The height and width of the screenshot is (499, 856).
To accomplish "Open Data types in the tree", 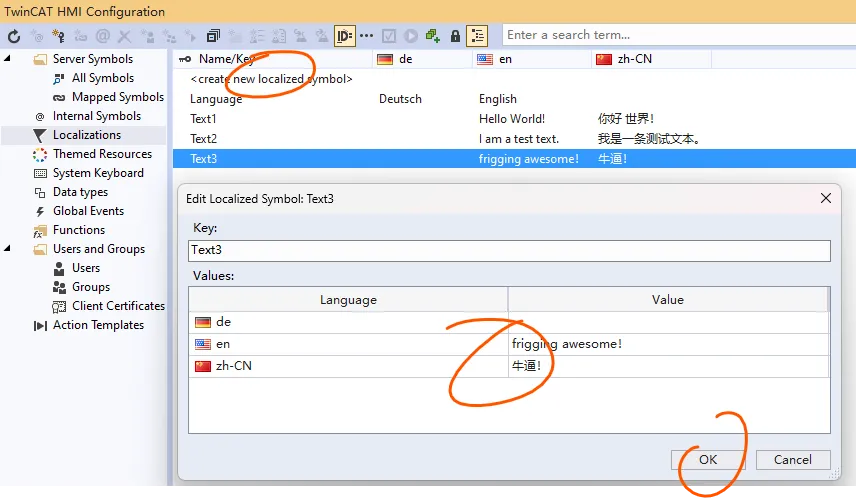I will click(80, 192).
